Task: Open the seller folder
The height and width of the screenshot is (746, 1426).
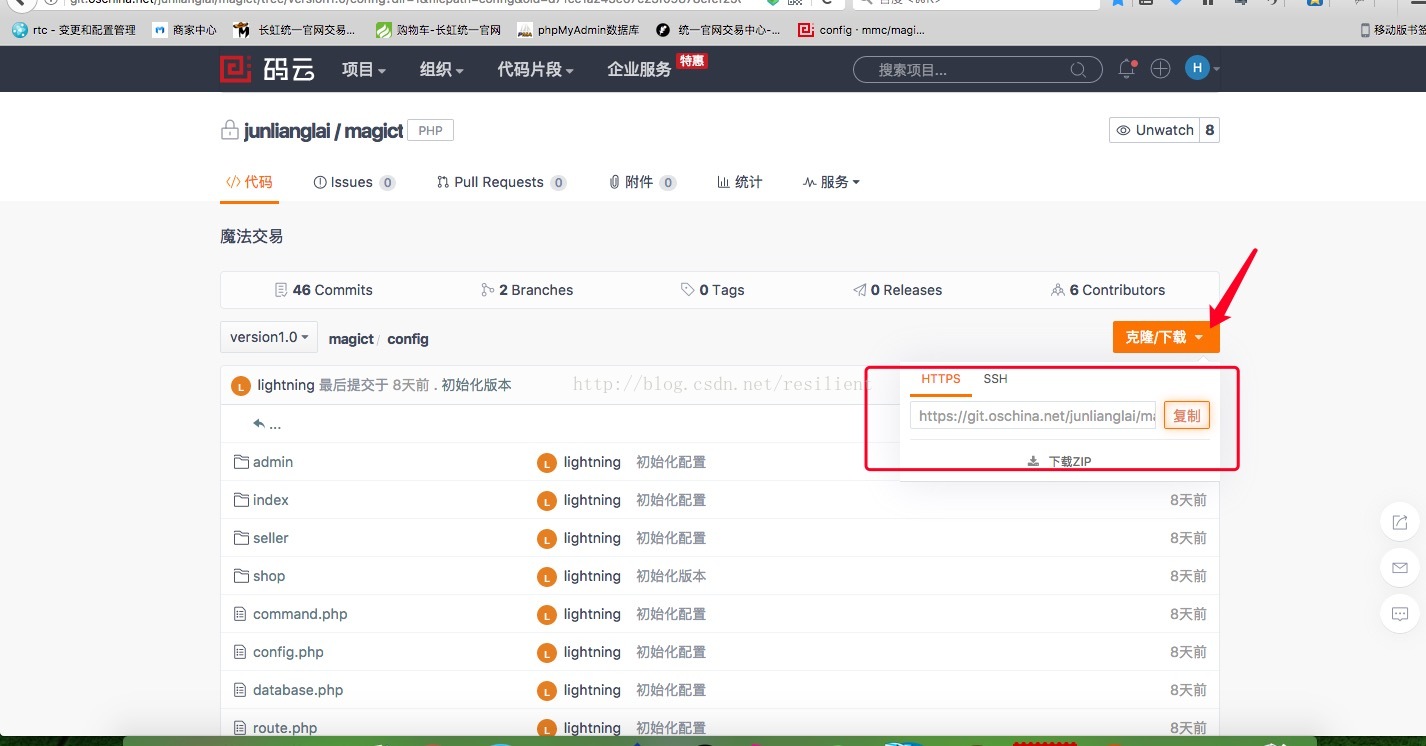Action: tap(271, 538)
